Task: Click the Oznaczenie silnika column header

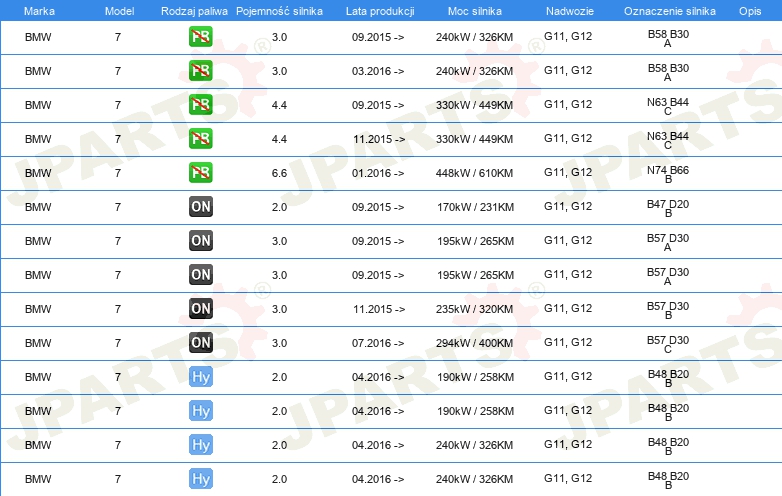Action: [670, 11]
